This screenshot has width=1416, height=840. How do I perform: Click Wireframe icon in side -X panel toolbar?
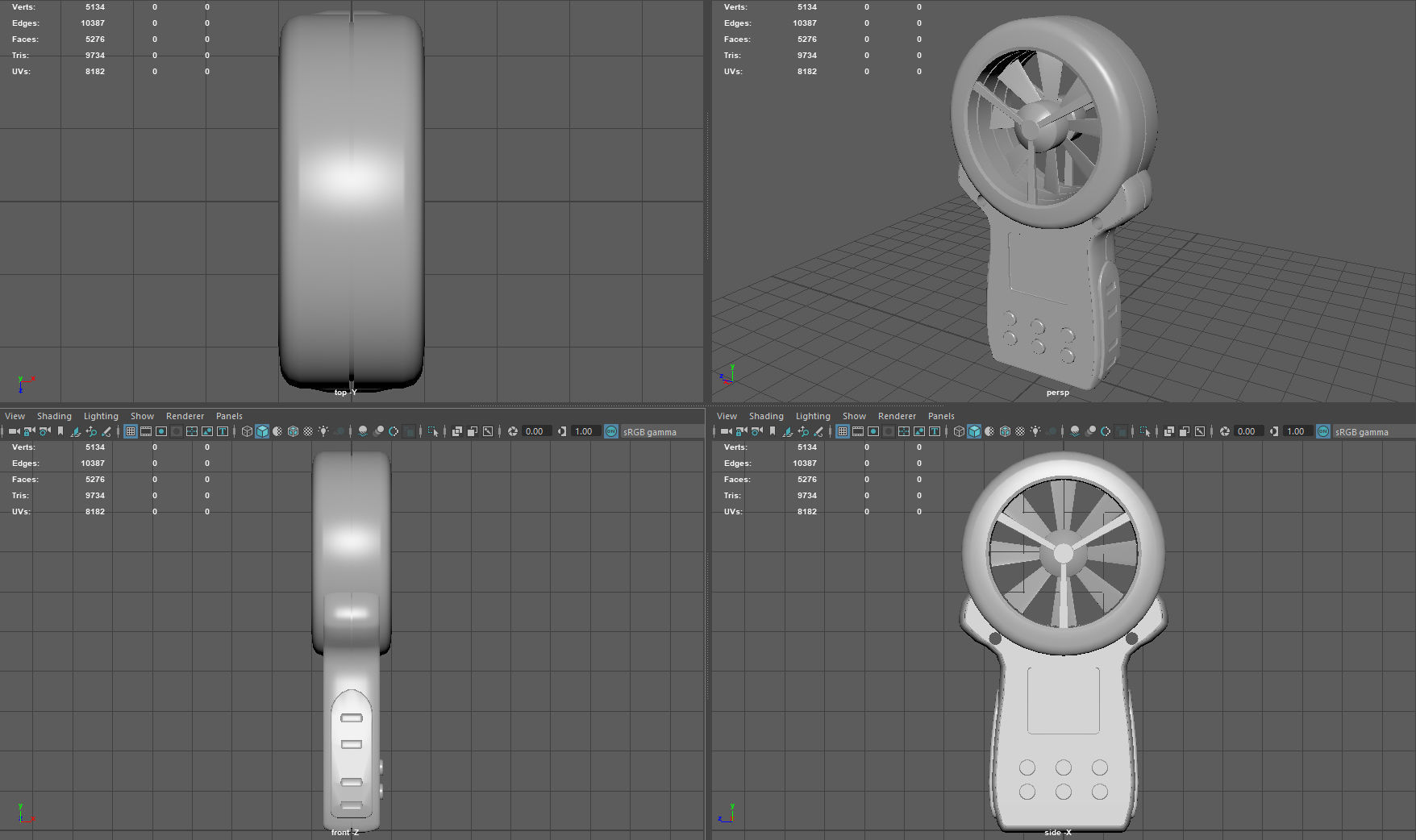(x=959, y=431)
